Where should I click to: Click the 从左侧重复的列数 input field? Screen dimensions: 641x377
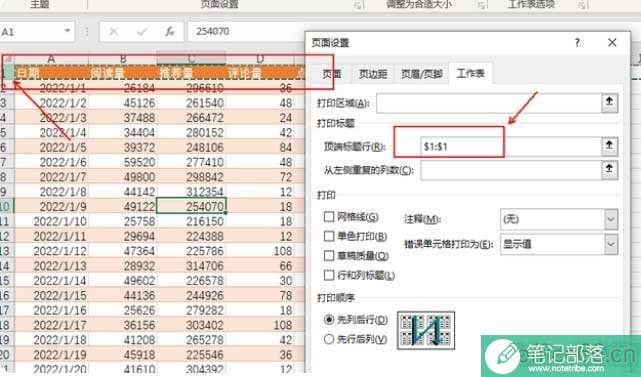(510, 170)
